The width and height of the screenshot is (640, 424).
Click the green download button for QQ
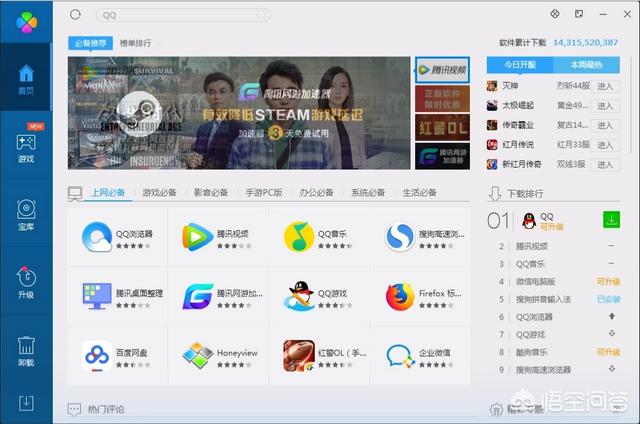pos(611,220)
